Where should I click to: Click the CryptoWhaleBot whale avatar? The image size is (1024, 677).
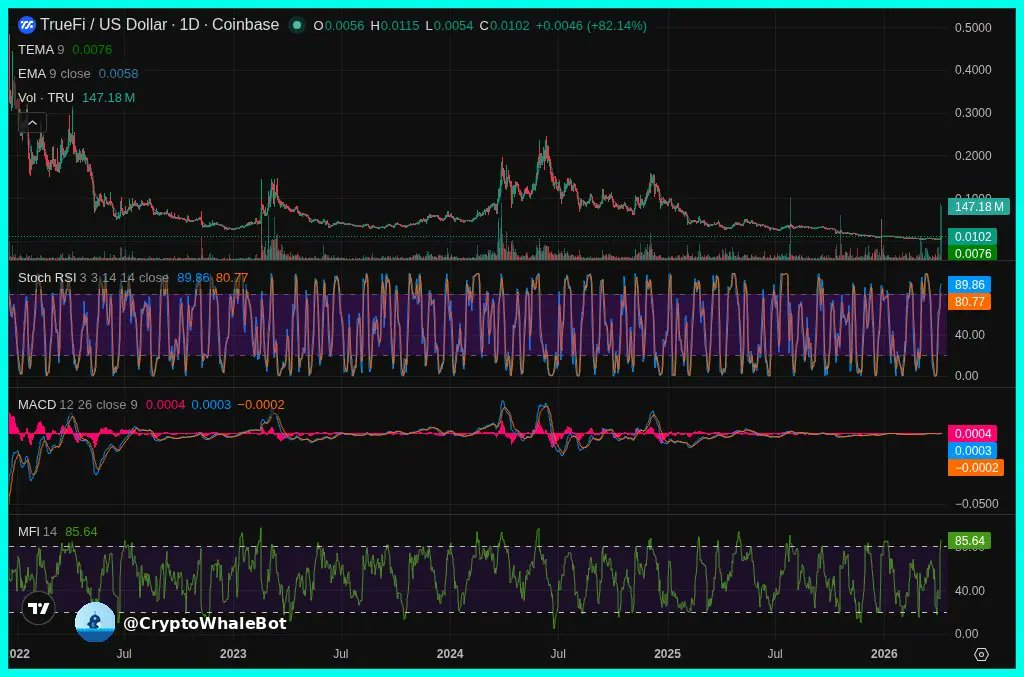(95, 622)
